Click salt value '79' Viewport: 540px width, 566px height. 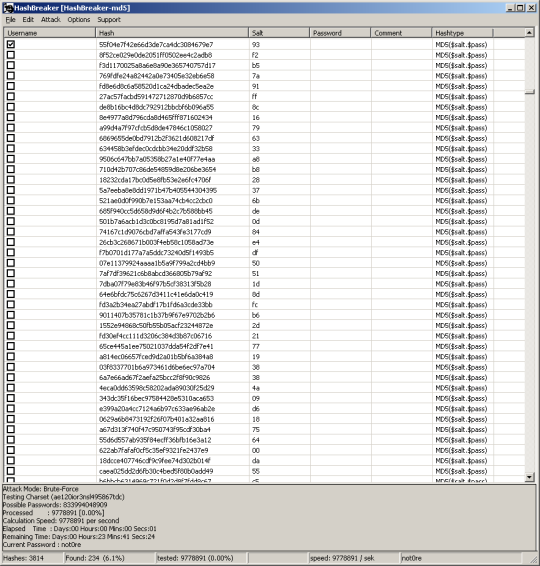coord(256,128)
